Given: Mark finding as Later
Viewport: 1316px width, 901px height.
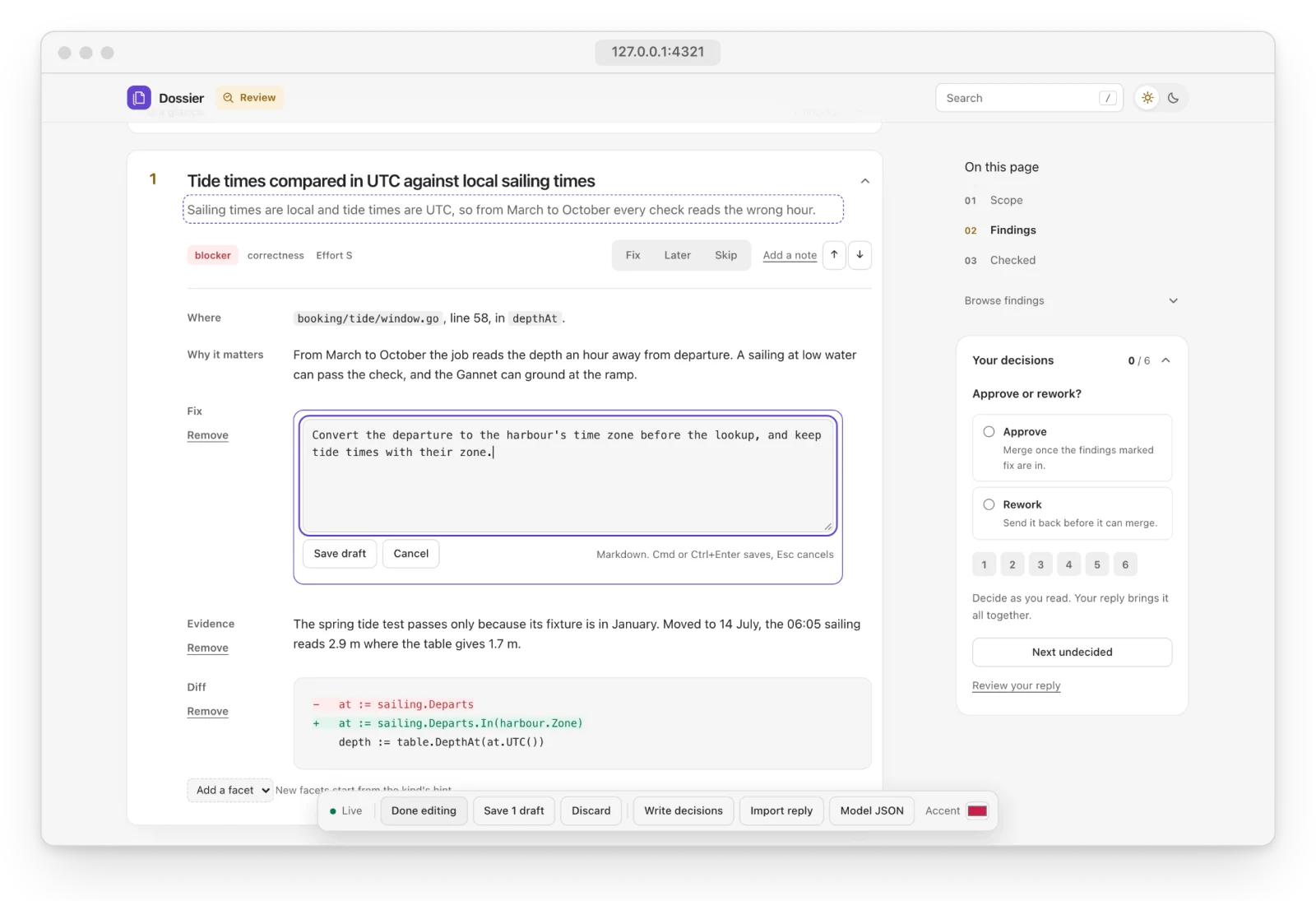Looking at the screenshot, I should tap(677, 255).
